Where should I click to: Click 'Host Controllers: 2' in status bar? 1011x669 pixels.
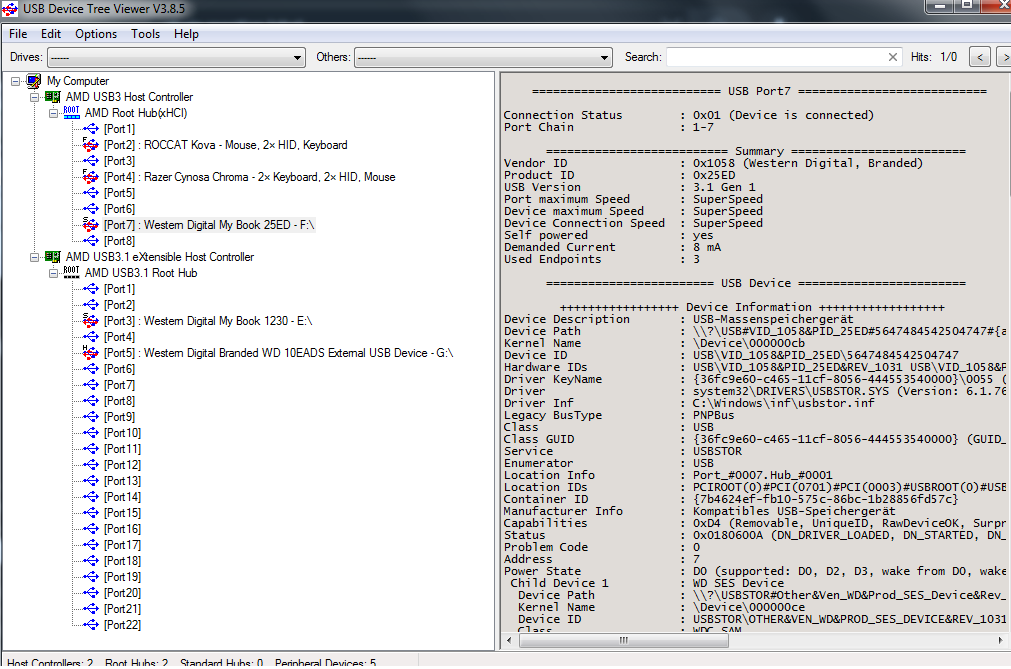tap(50, 663)
